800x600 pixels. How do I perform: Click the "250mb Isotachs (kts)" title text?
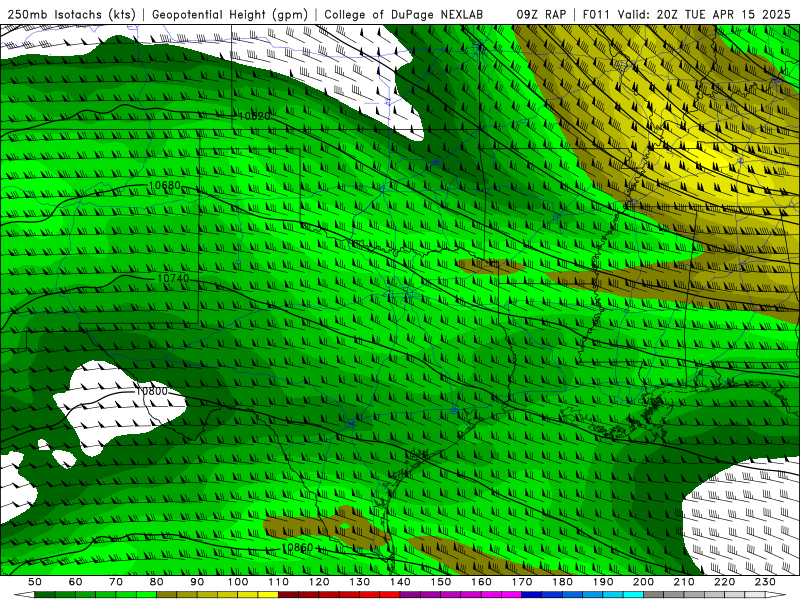coord(72,15)
